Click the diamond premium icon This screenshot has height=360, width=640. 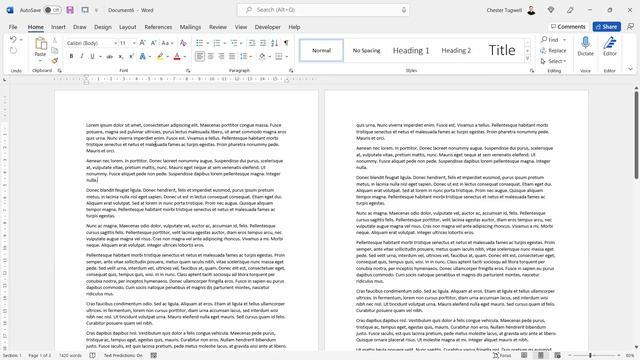551,10
